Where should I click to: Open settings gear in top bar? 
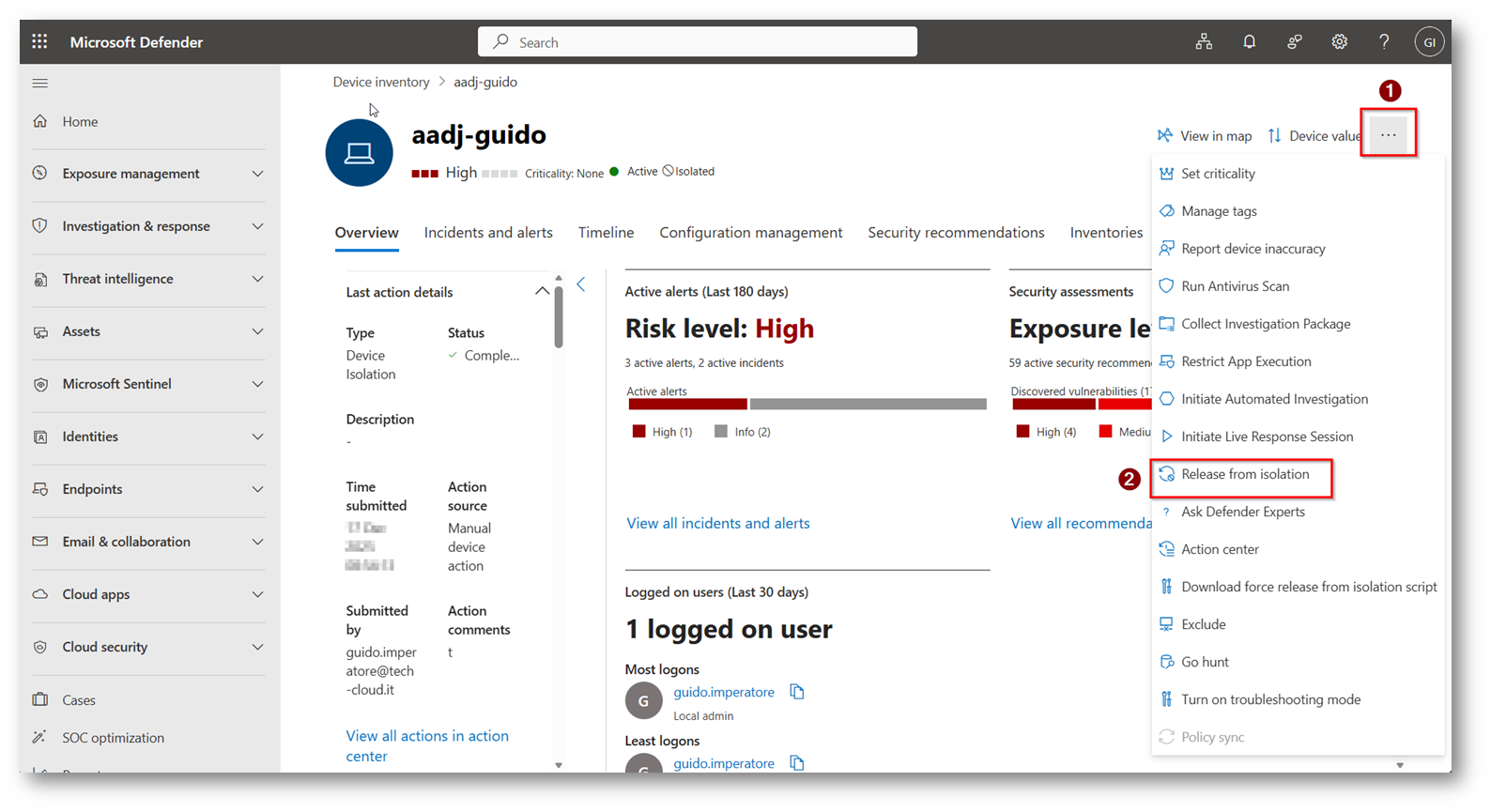[x=1339, y=41]
